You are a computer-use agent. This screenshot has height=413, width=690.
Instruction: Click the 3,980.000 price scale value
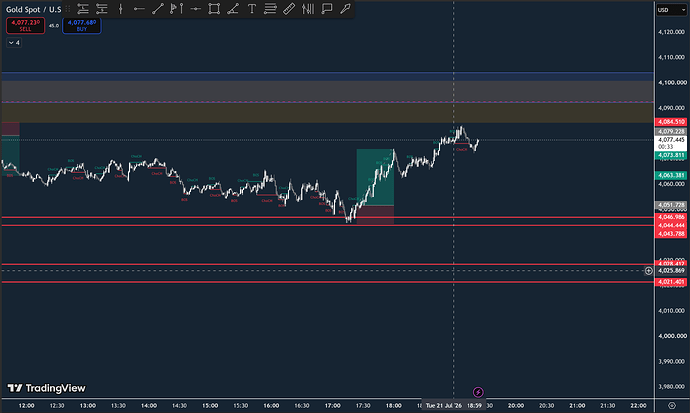pyautogui.click(x=672, y=387)
